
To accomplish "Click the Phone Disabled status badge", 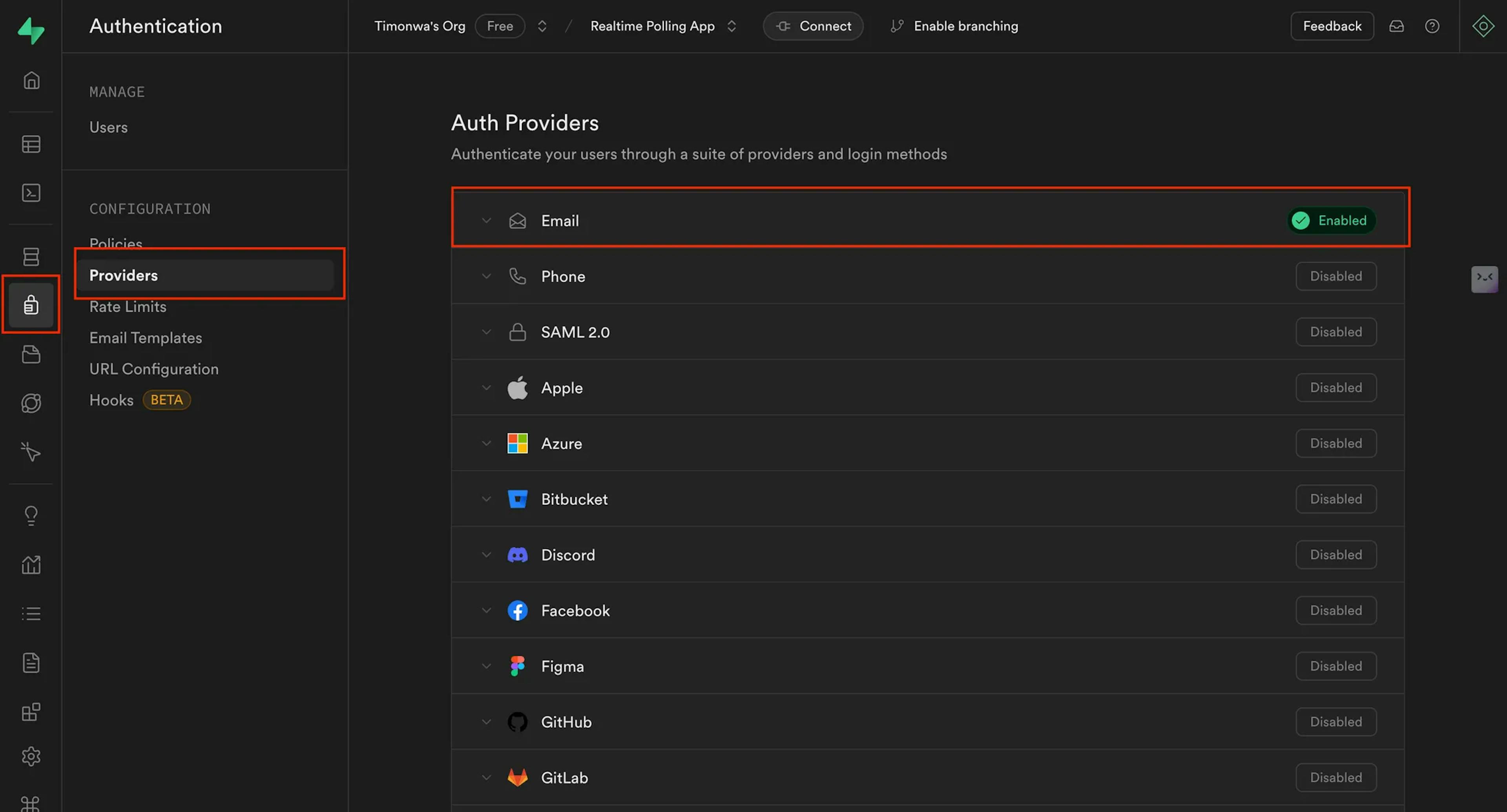I will (x=1336, y=276).
